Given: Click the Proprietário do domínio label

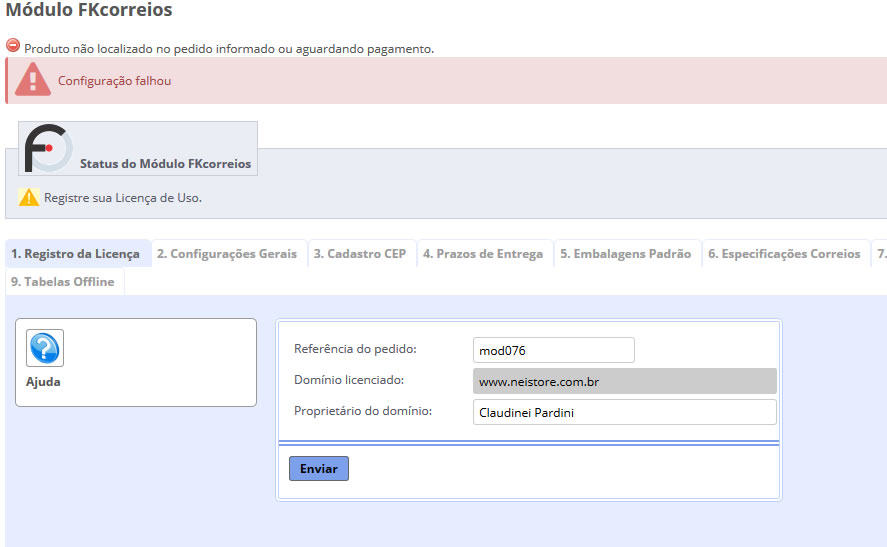Looking at the screenshot, I should click(x=363, y=411).
